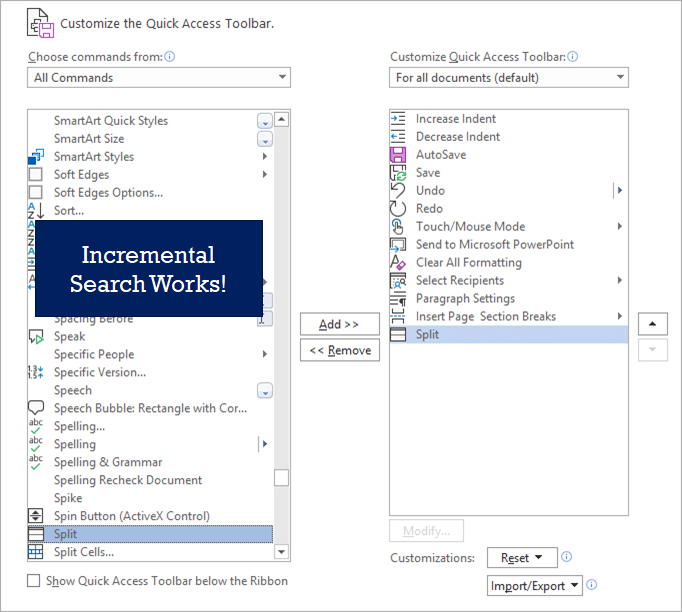
Task: Select the Increase Indent icon
Action: point(398,119)
